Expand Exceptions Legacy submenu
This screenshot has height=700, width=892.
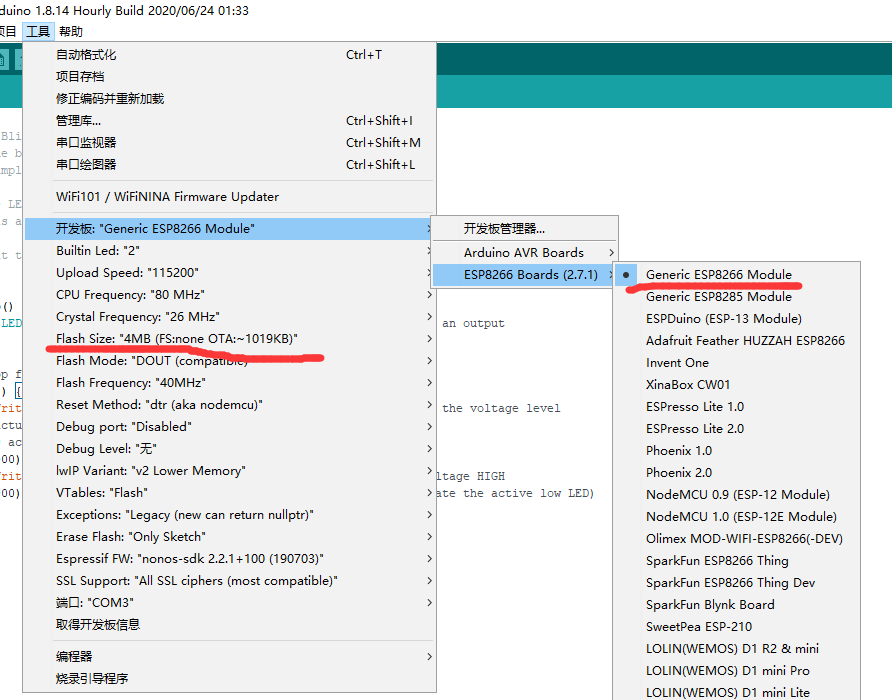coord(230,514)
